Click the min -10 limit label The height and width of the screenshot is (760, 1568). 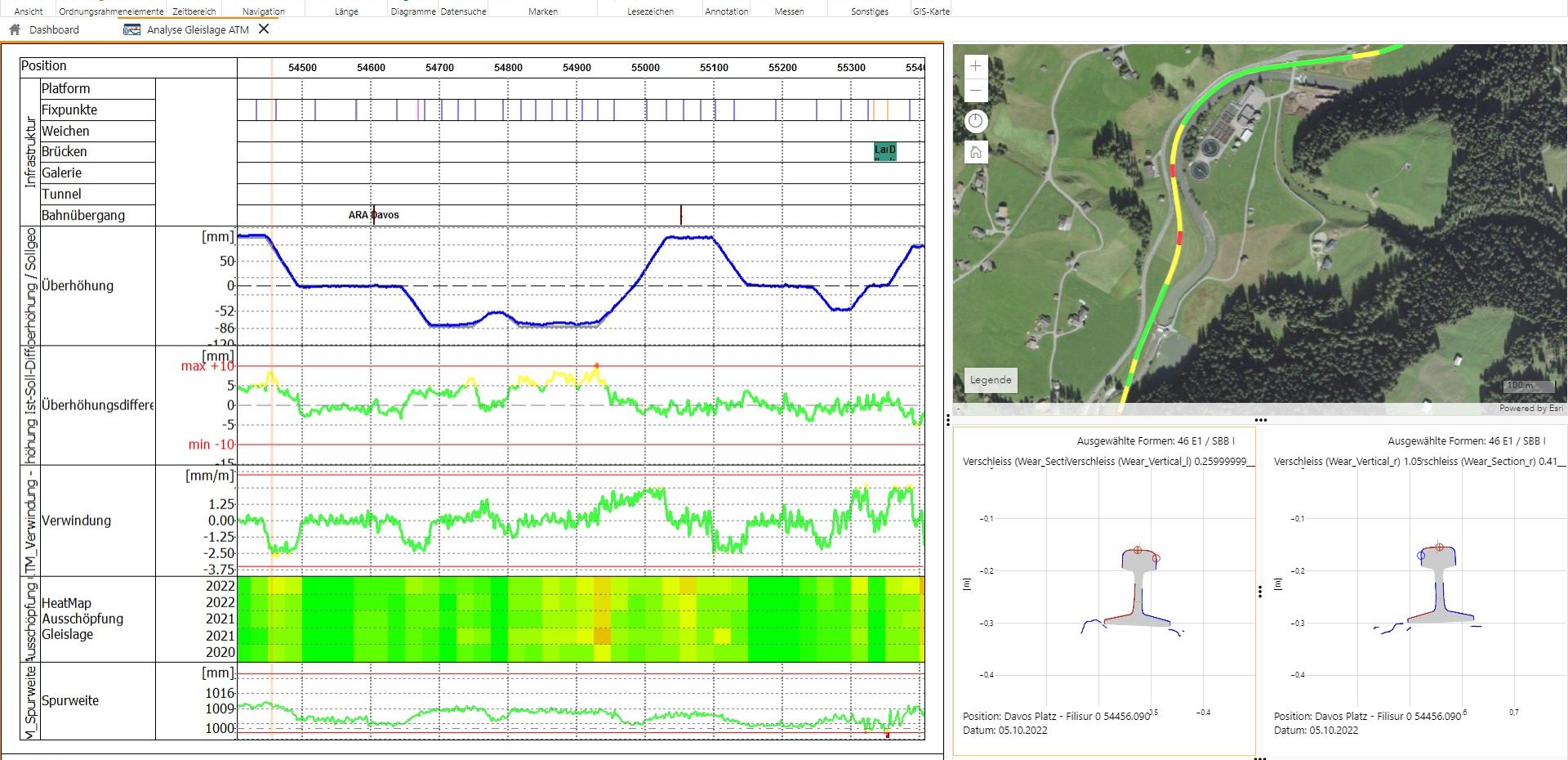coord(211,445)
